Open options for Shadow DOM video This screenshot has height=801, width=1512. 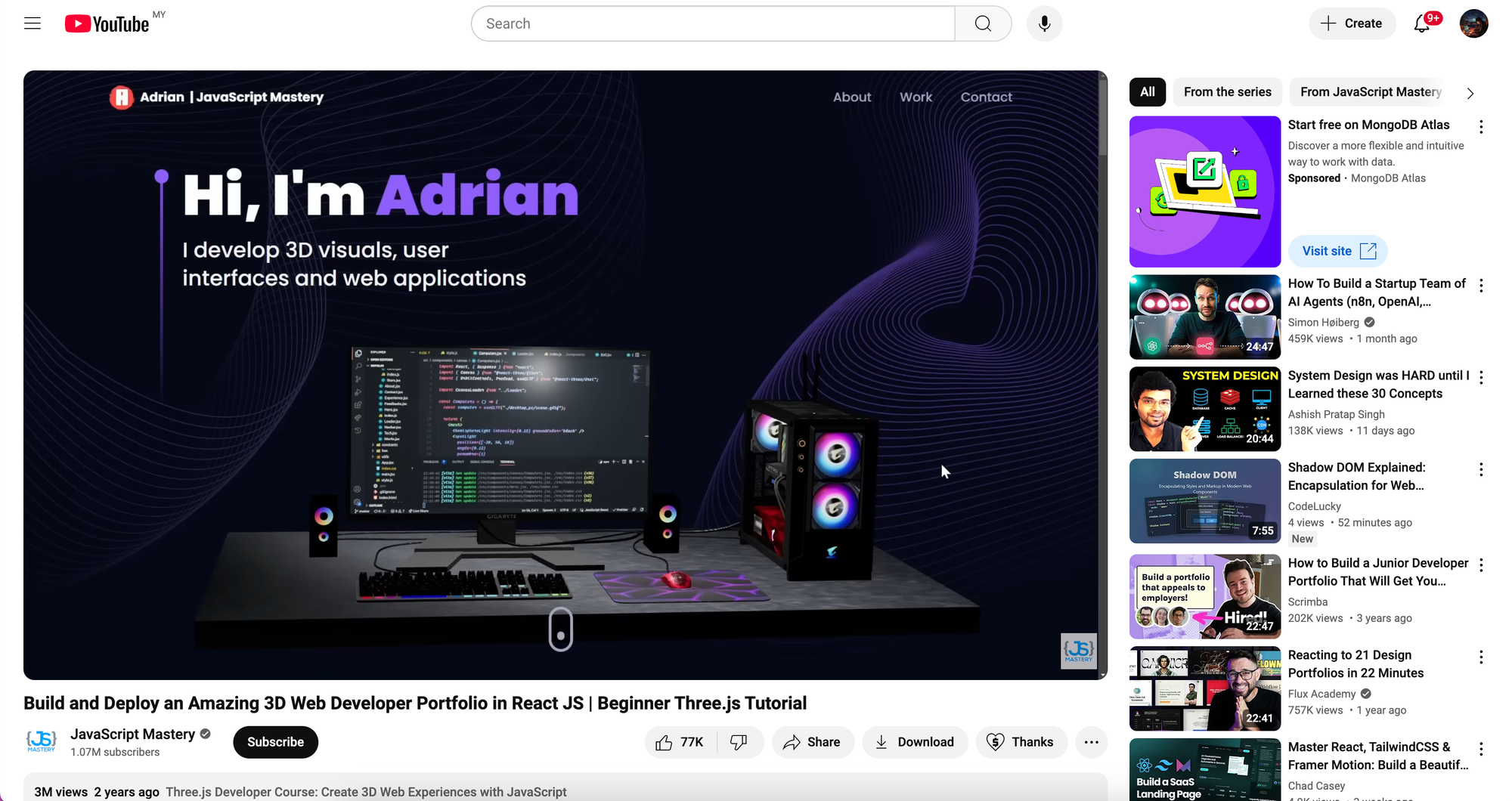pos(1481,470)
